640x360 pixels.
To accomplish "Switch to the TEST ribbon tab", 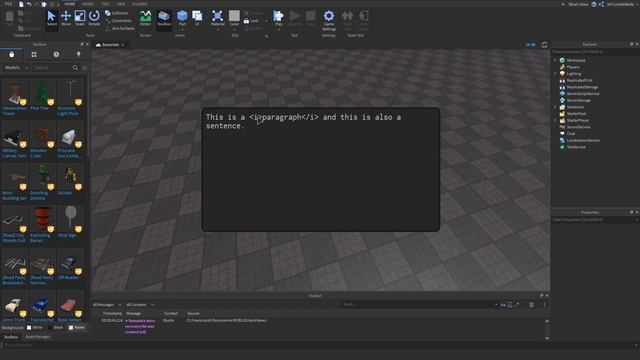I will [106, 4].
